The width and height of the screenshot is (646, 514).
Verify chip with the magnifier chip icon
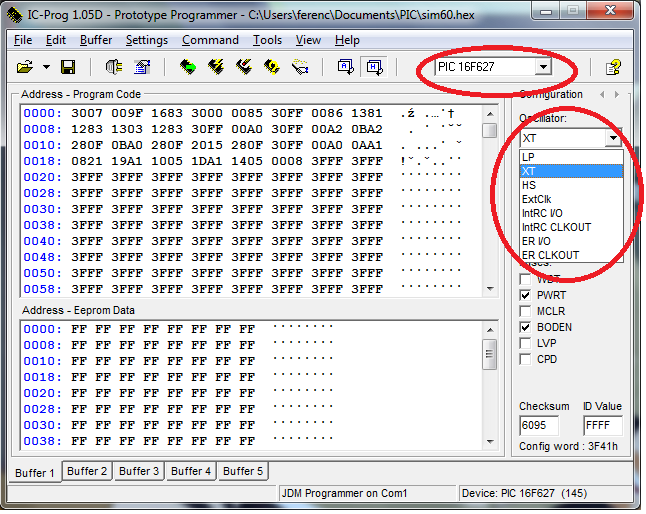[x=272, y=67]
